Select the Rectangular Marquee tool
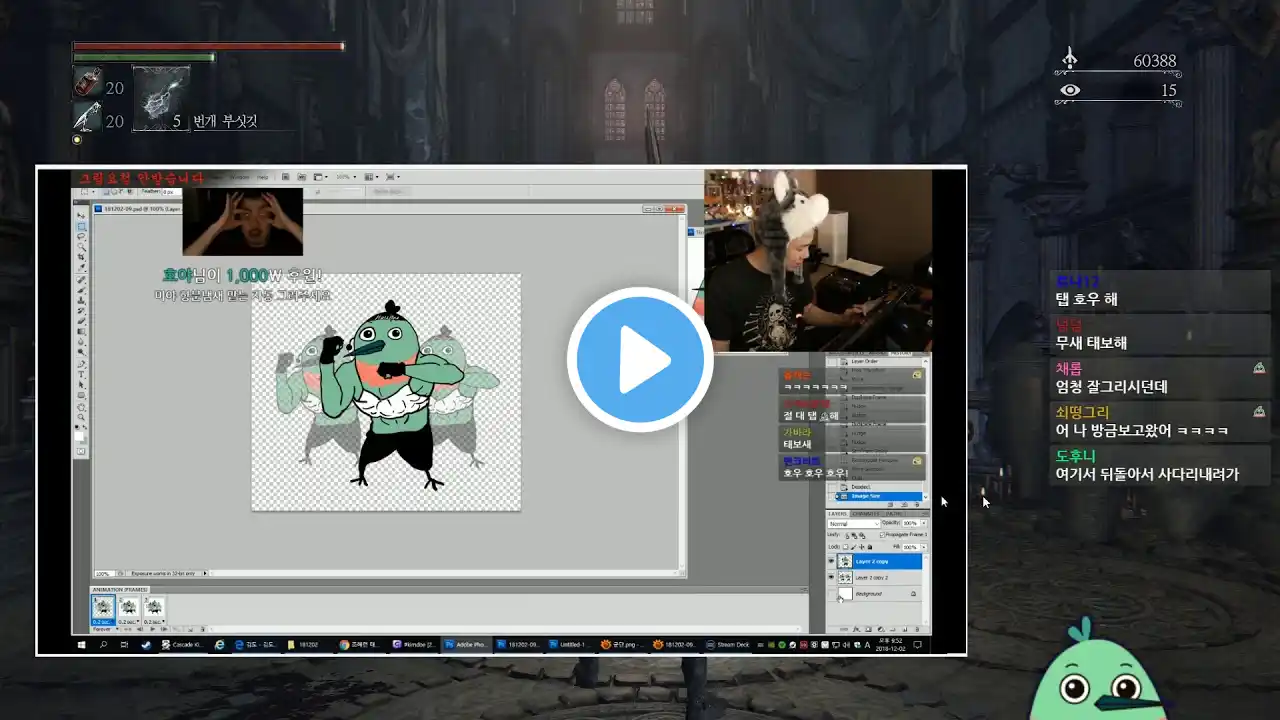Screen dimensions: 1280x720 pyautogui.click(x=82, y=227)
